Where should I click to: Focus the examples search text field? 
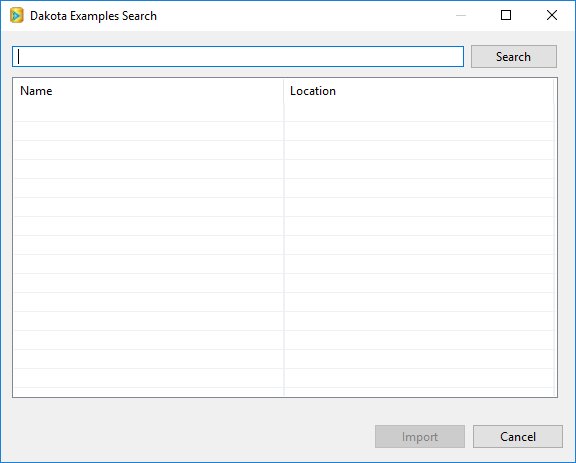coord(238,57)
